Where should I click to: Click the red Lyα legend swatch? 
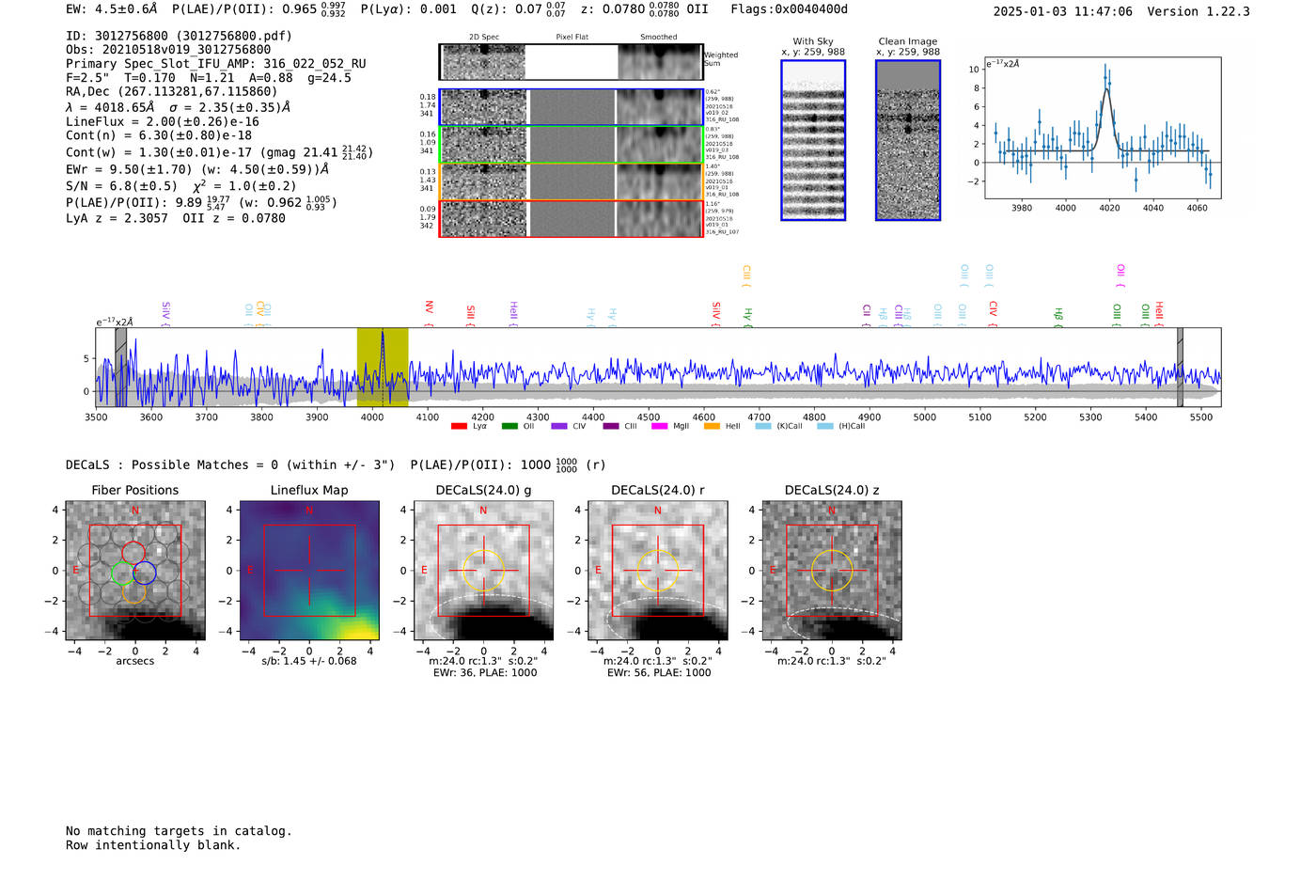pyautogui.click(x=459, y=426)
